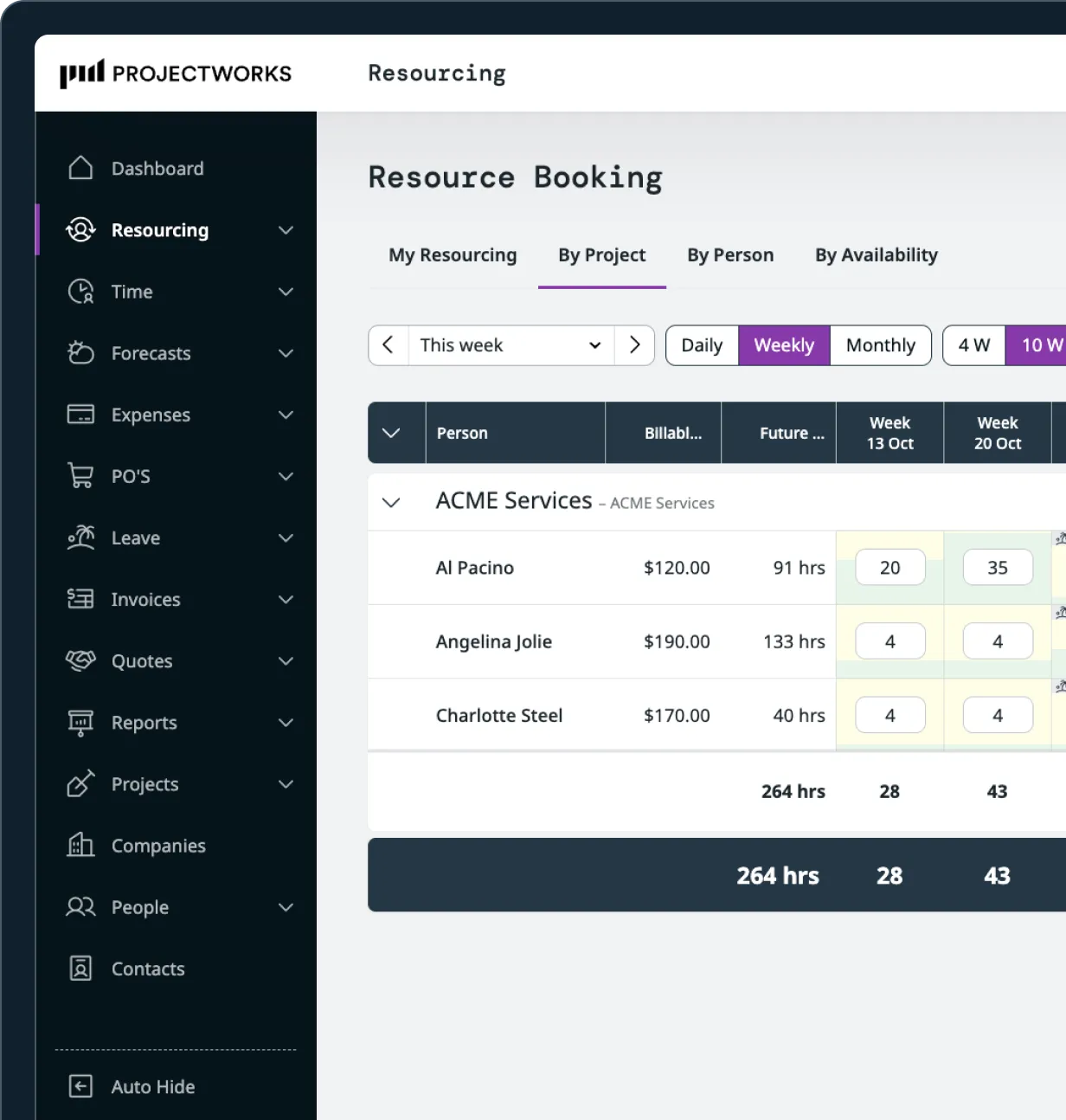Click the next week arrow button
Screen dimensions: 1066x1120
(634, 344)
